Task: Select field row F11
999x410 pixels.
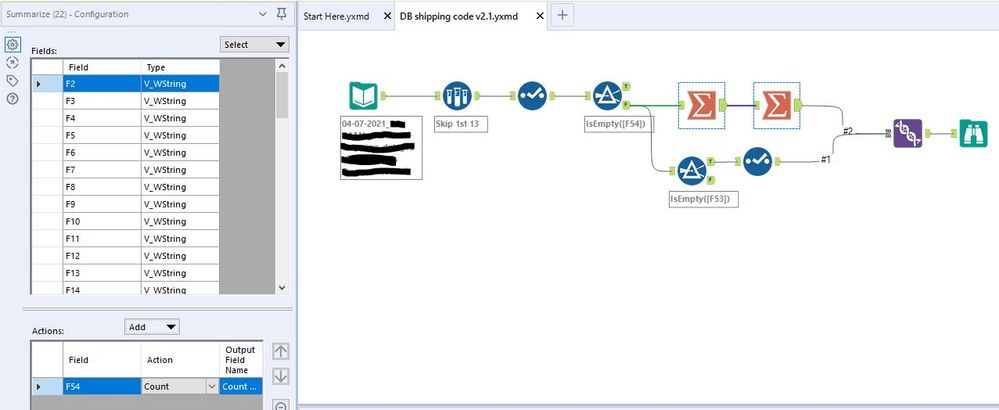Action: [x=126, y=238]
